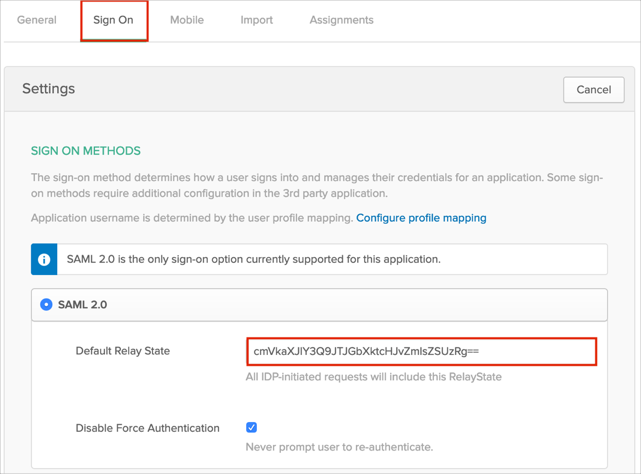Select the SAML 2.0 radio button
641x474 pixels.
click(x=46, y=304)
